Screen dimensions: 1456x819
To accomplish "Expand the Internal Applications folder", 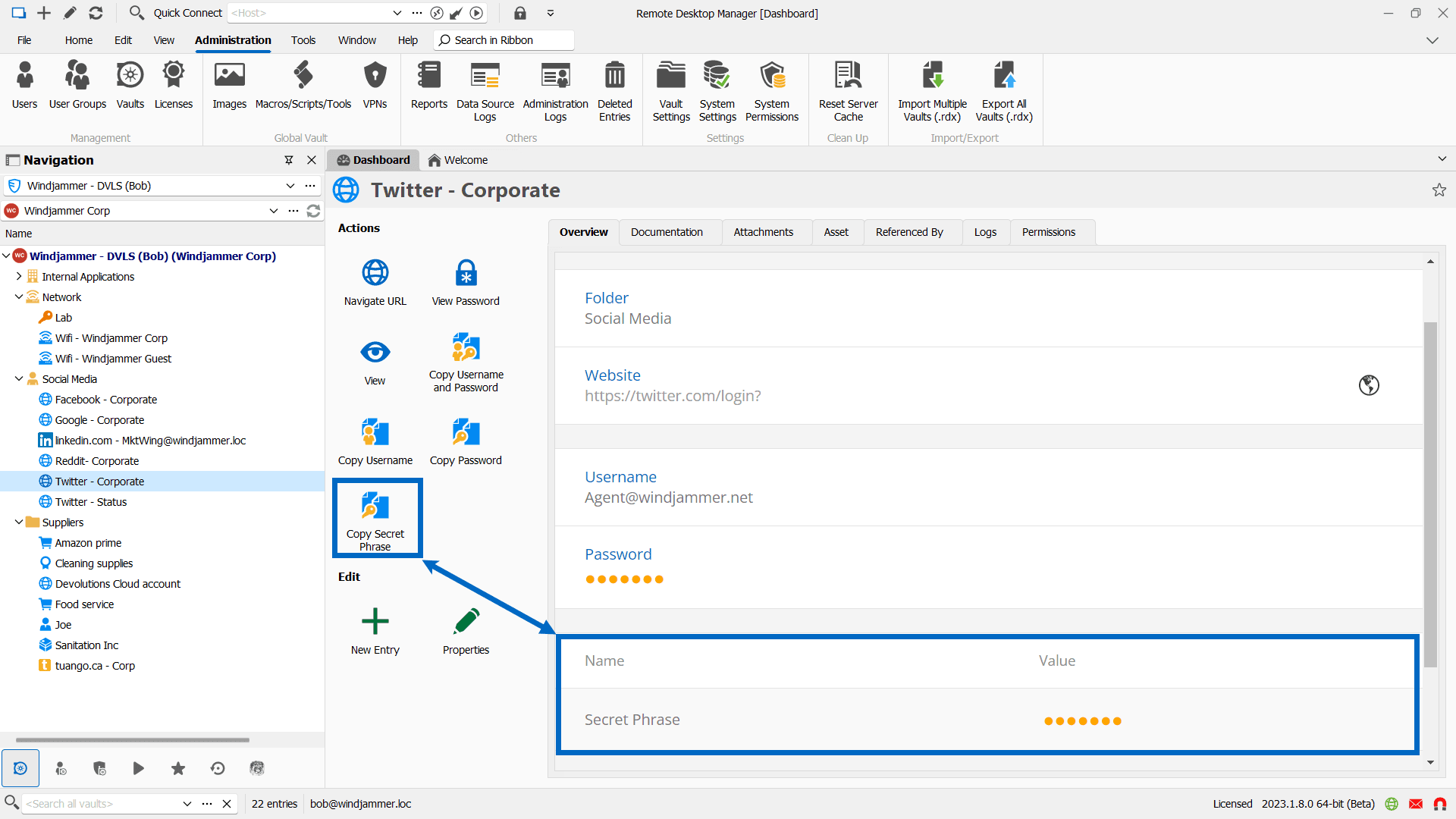I will (x=19, y=277).
